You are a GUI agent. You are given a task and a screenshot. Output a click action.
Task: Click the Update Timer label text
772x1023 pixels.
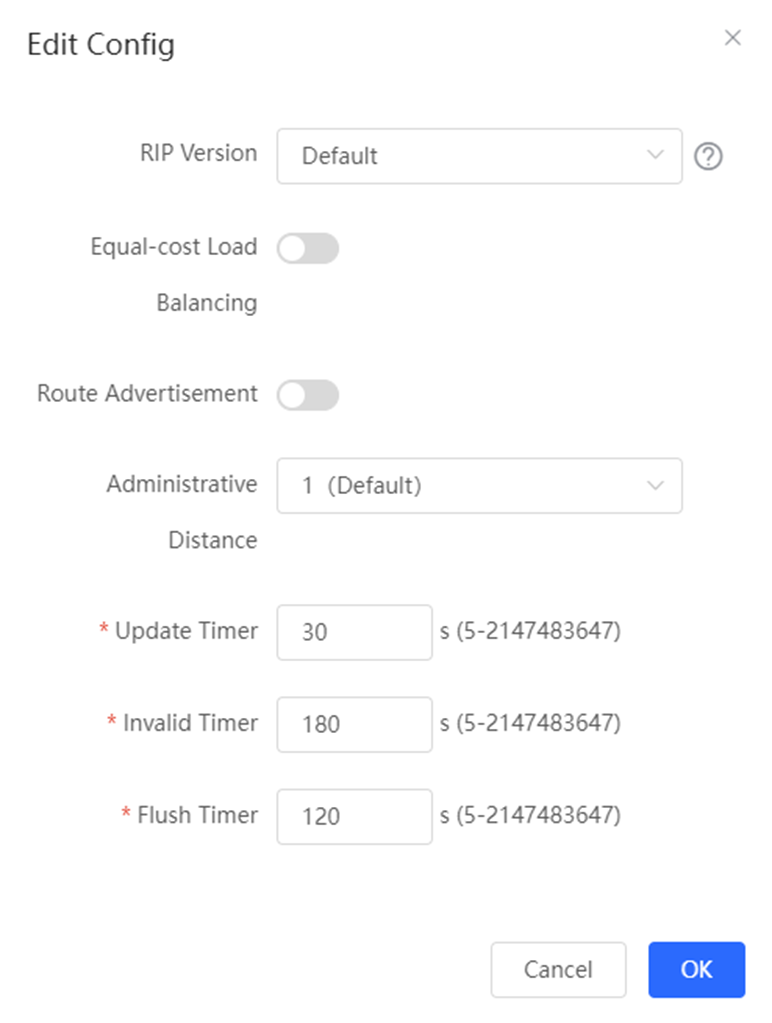coord(187,632)
